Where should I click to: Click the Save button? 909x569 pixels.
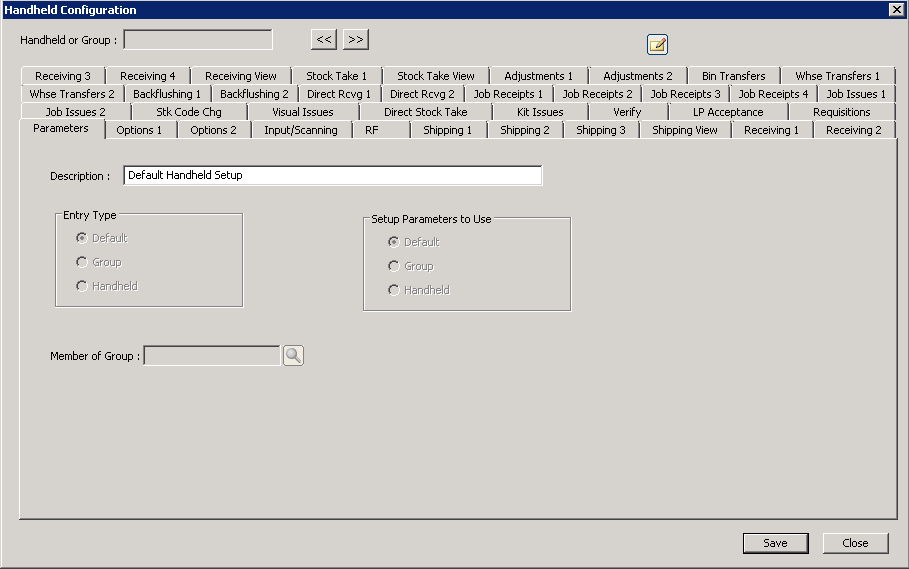[775, 543]
